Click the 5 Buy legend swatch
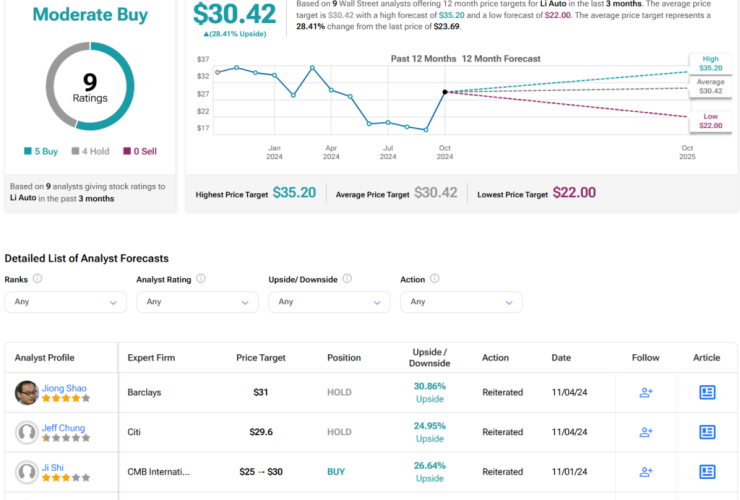The image size is (740, 500). click(x=28, y=151)
